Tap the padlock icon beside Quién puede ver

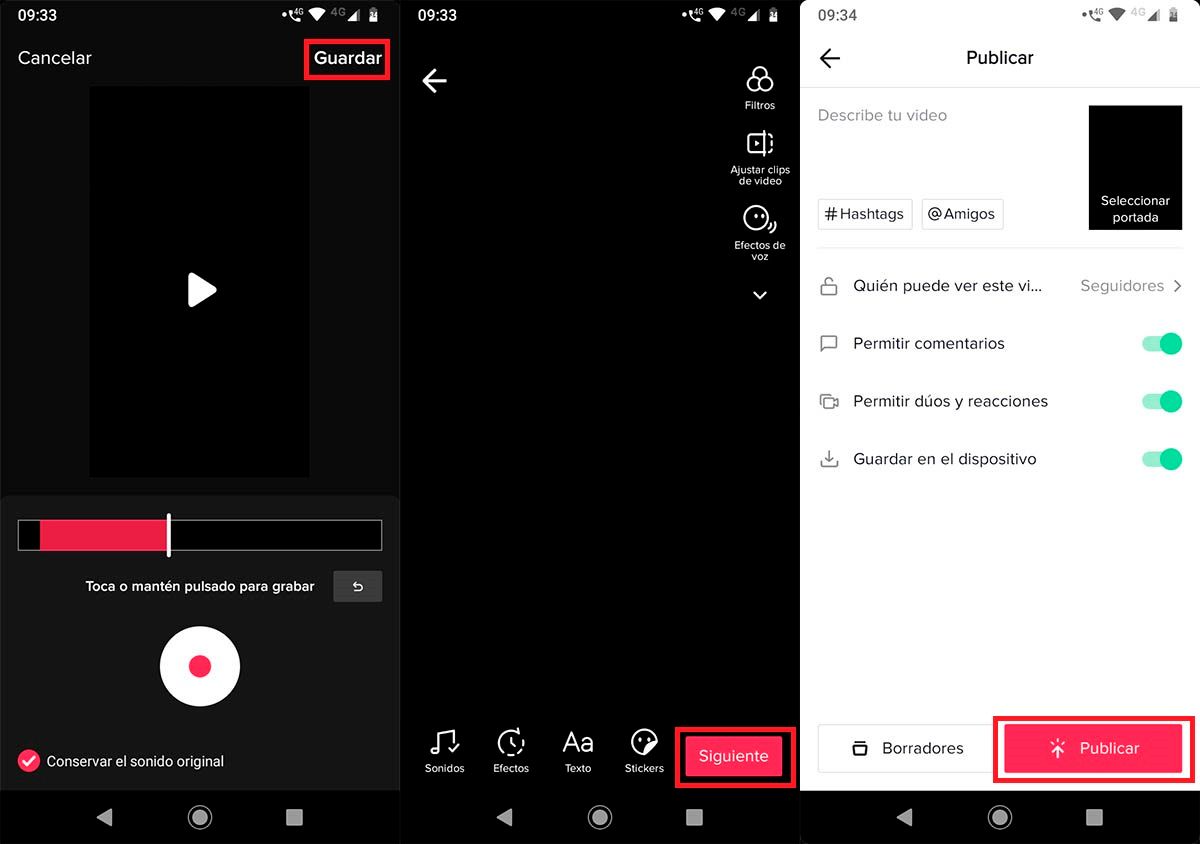[x=828, y=286]
